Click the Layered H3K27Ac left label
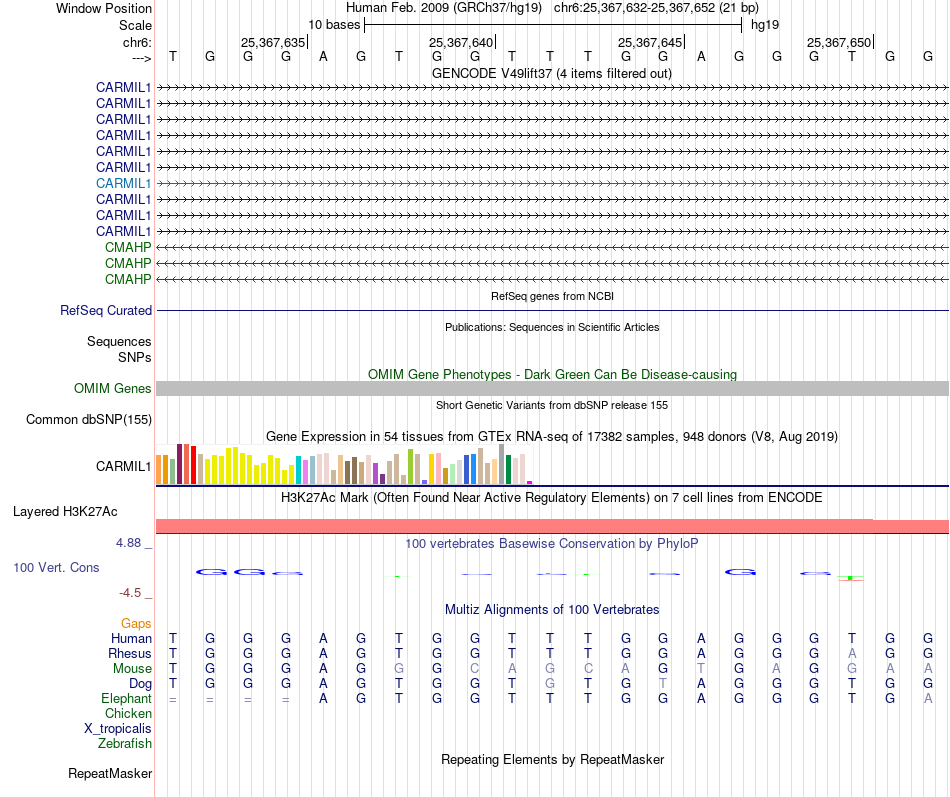Screen dimensions: 950x797 coord(65,512)
